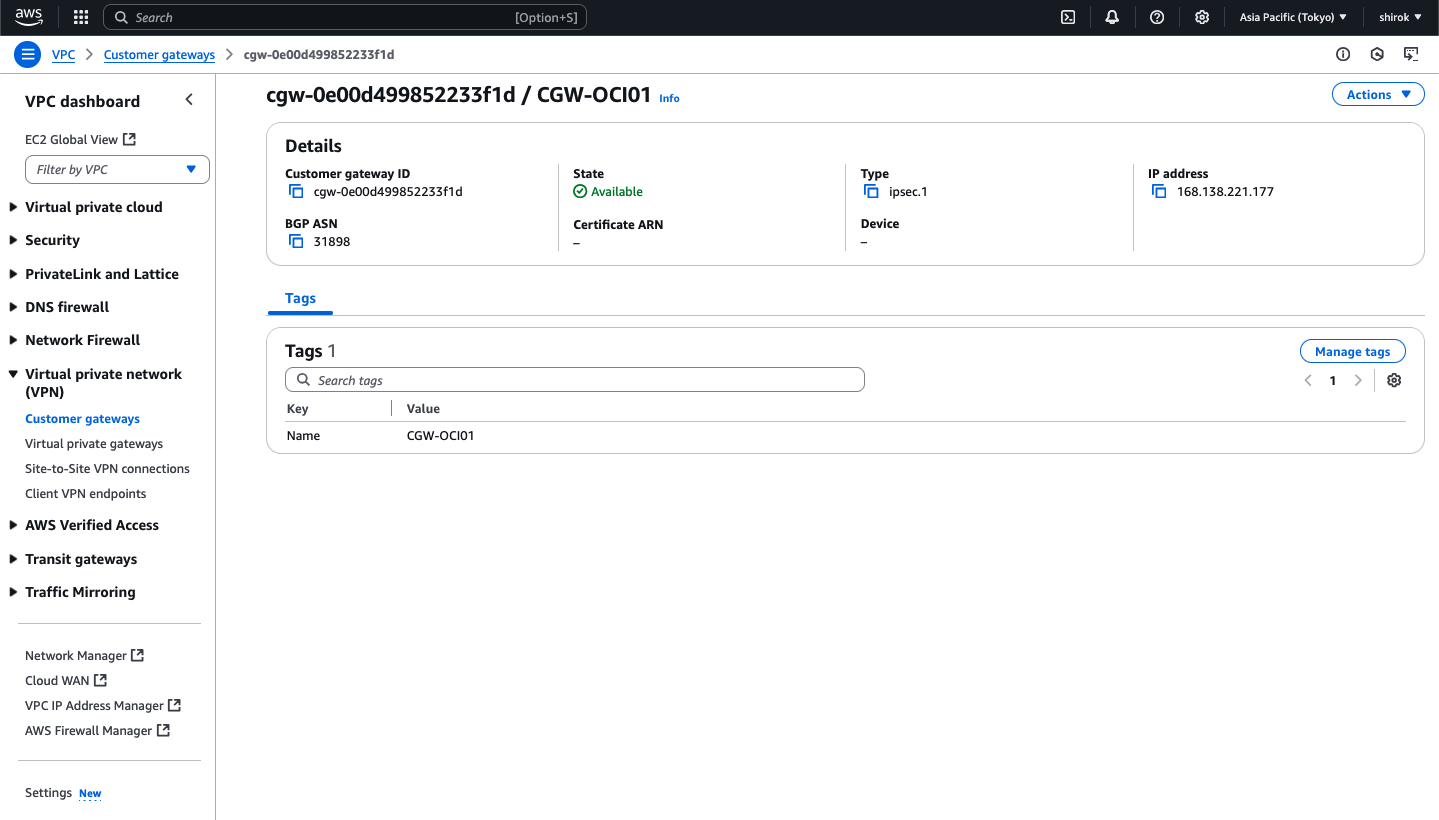This screenshot has height=820, width=1439.
Task: Open the Info link beside title
Action: pos(669,98)
